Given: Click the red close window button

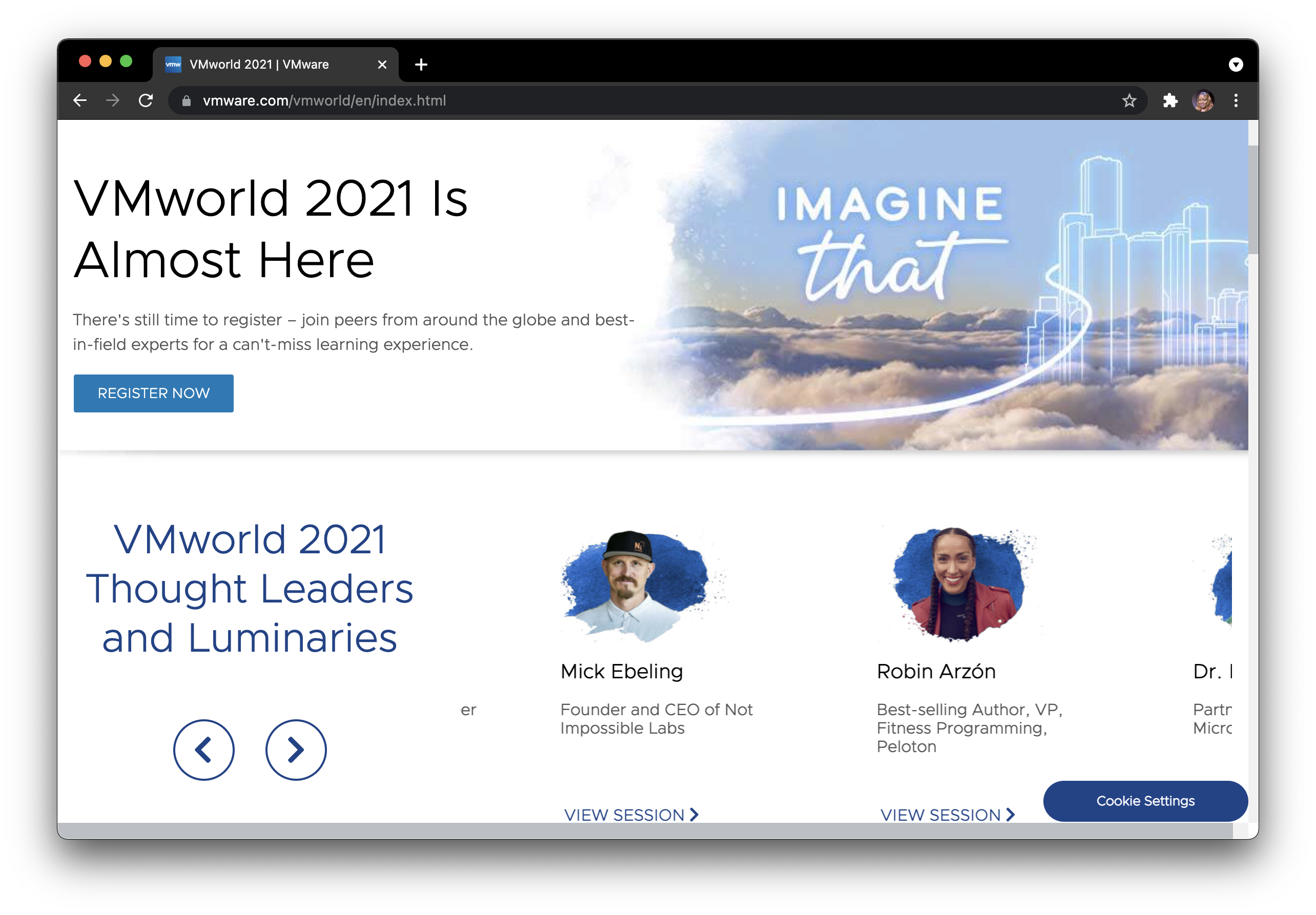Looking at the screenshot, I should point(85,61).
